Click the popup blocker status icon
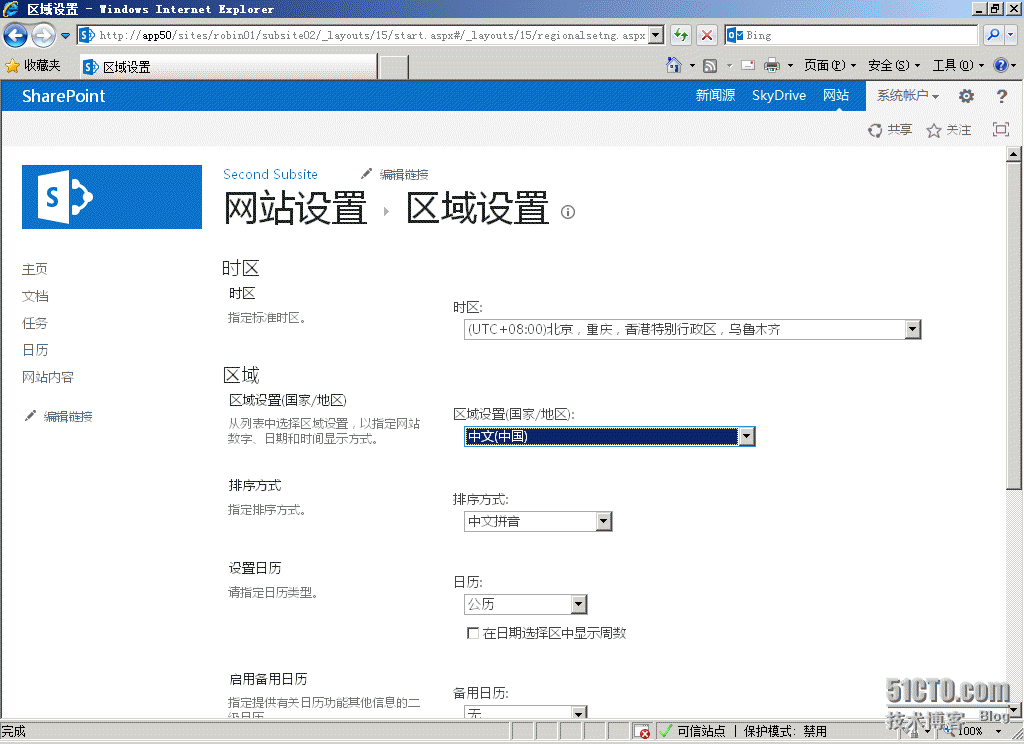 pyautogui.click(x=642, y=732)
